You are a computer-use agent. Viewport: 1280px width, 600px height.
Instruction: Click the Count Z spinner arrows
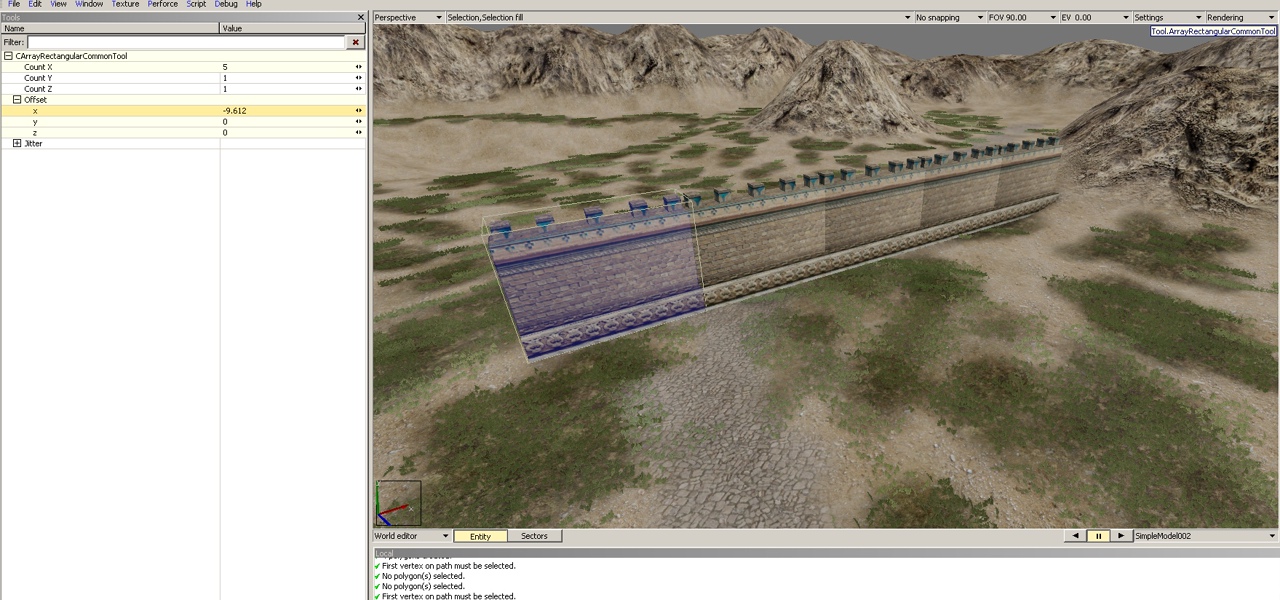(359, 89)
